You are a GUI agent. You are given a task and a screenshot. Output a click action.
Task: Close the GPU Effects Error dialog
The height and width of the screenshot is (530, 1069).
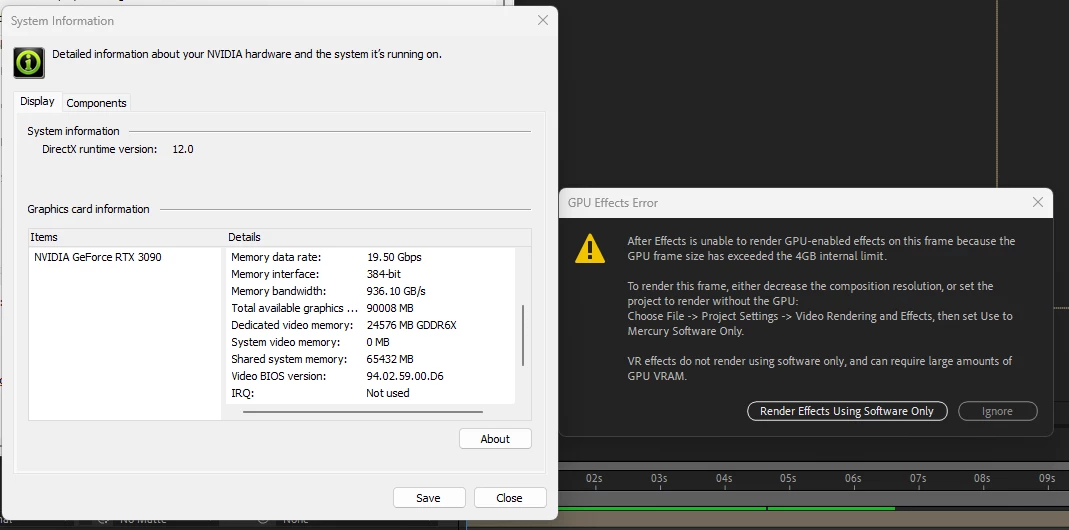pos(1038,203)
